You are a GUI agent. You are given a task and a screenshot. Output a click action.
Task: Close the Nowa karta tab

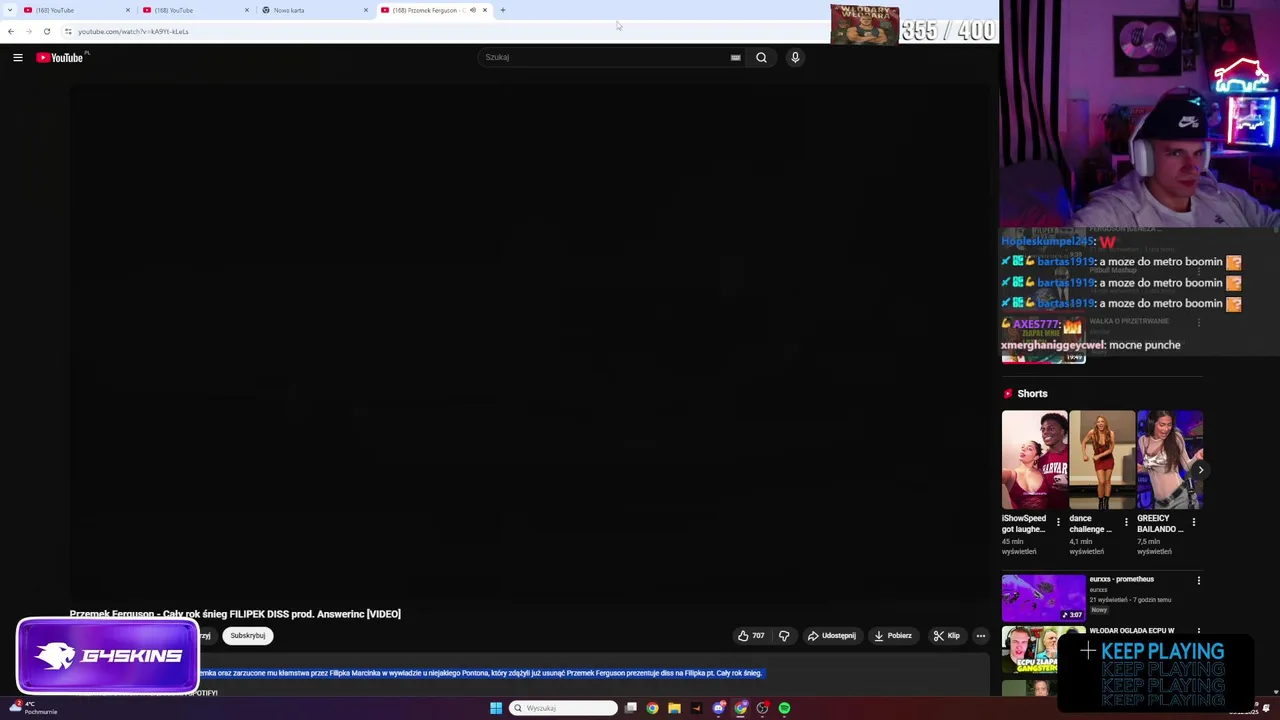coord(365,10)
